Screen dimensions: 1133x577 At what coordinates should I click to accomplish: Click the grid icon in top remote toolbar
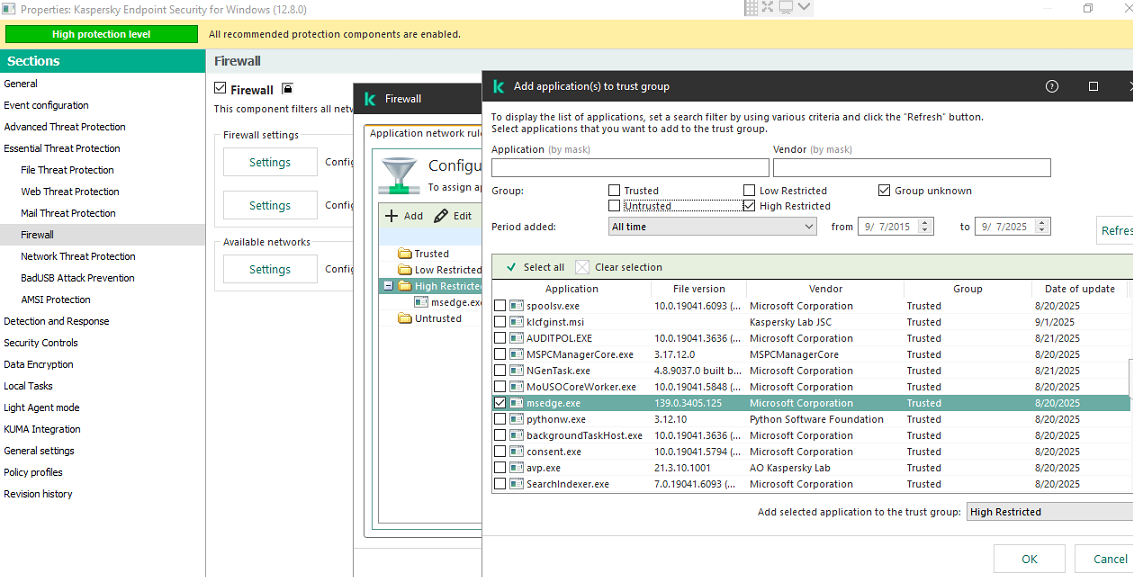tap(751, 7)
